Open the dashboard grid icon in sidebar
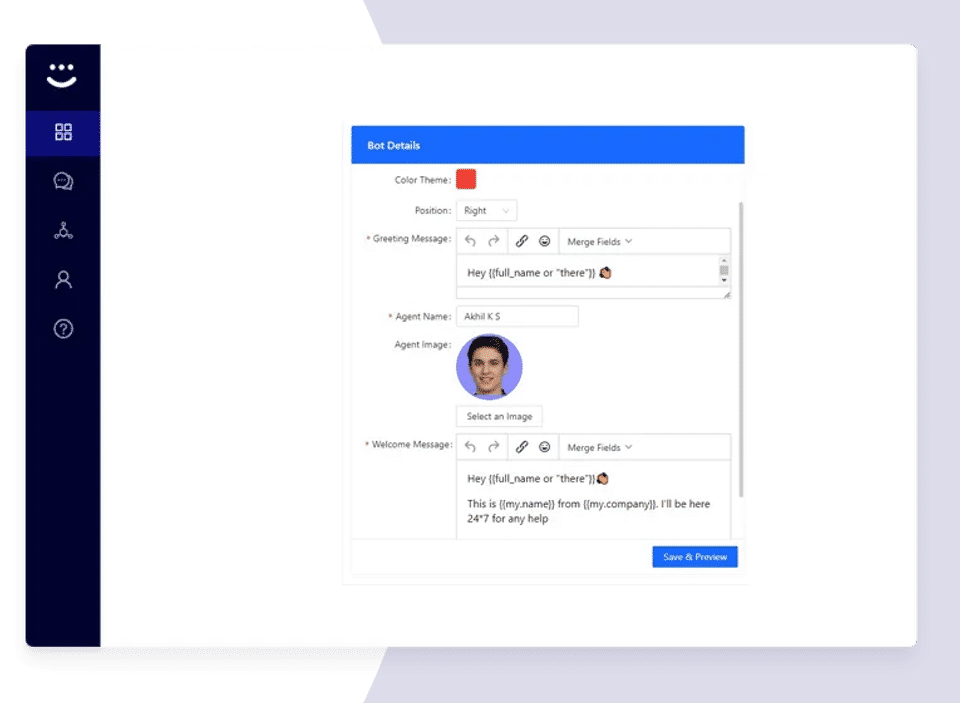 click(x=63, y=132)
